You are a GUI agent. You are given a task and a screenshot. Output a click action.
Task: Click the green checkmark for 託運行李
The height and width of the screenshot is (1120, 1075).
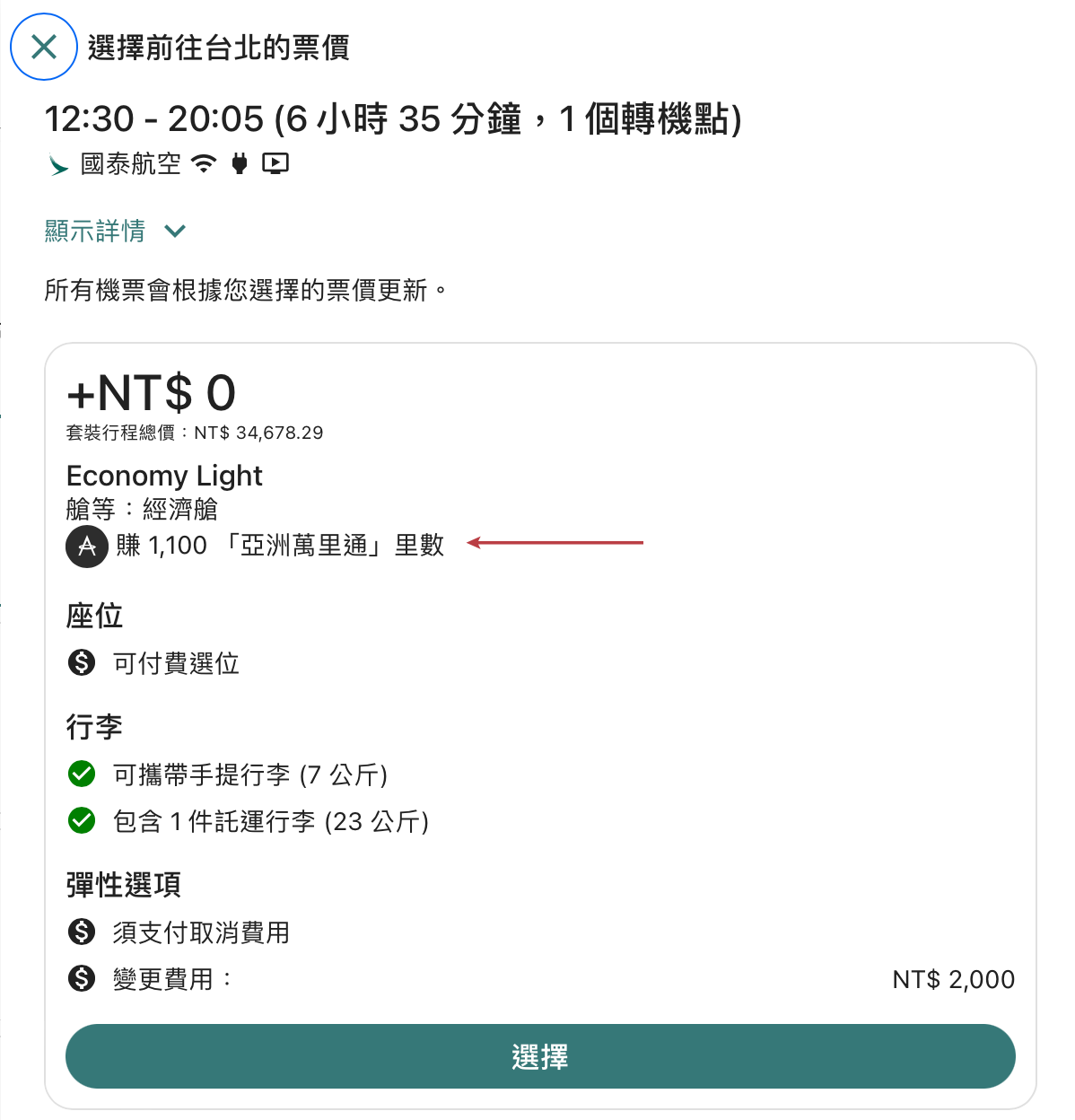click(x=82, y=820)
